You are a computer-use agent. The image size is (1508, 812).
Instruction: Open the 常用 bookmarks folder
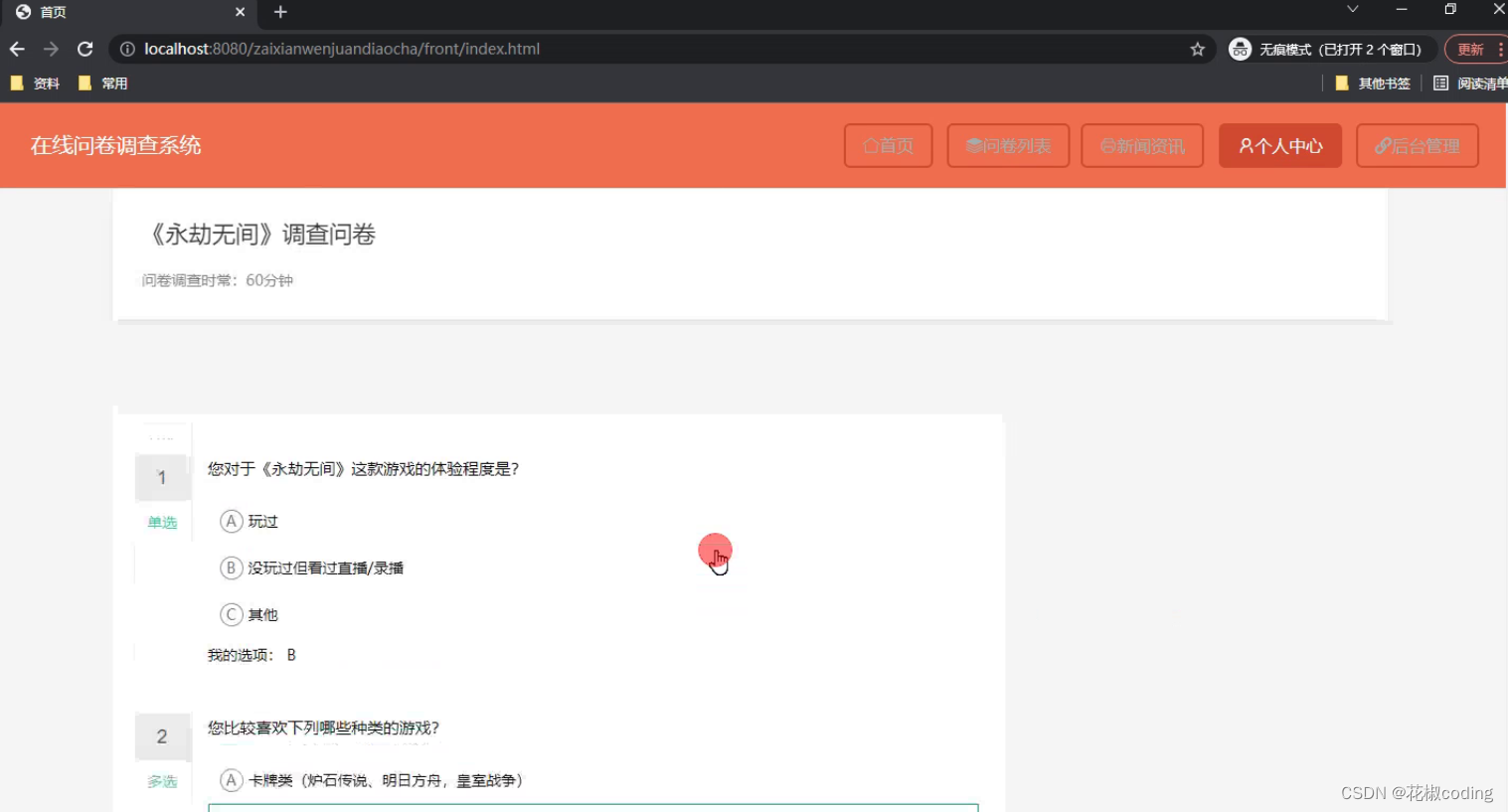point(103,83)
